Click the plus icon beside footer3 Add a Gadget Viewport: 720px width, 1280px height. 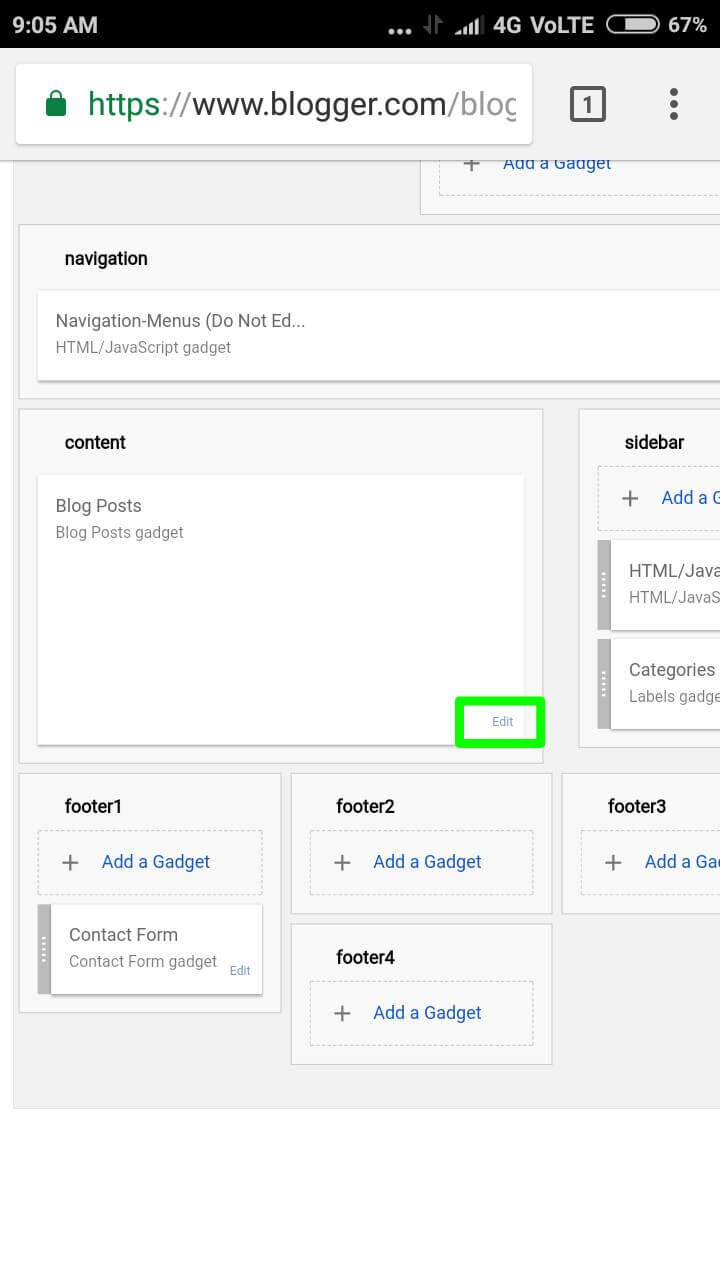[613, 861]
